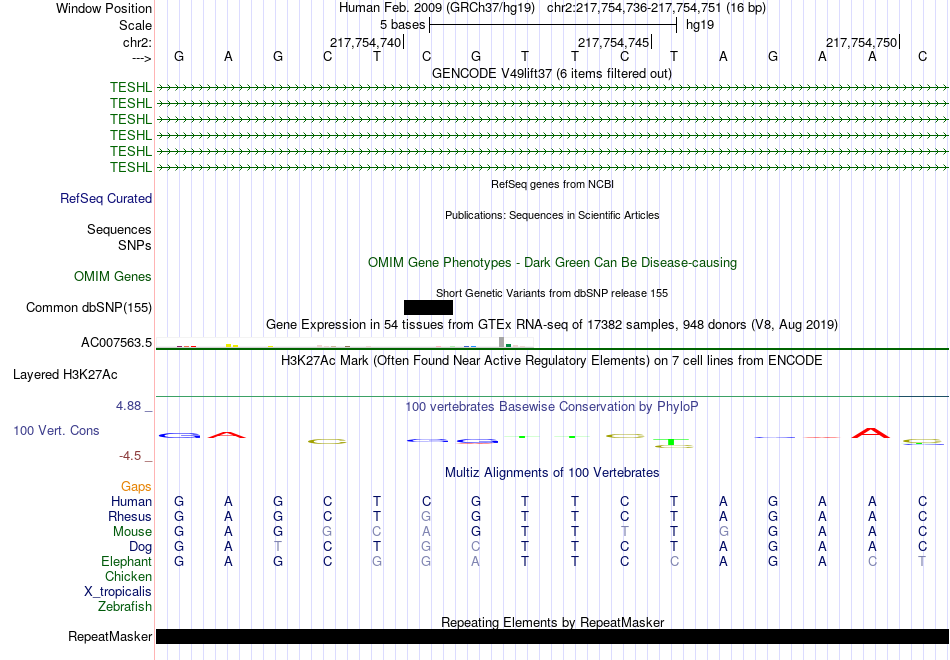Click the Chicken alignment row label

point(128,576)
